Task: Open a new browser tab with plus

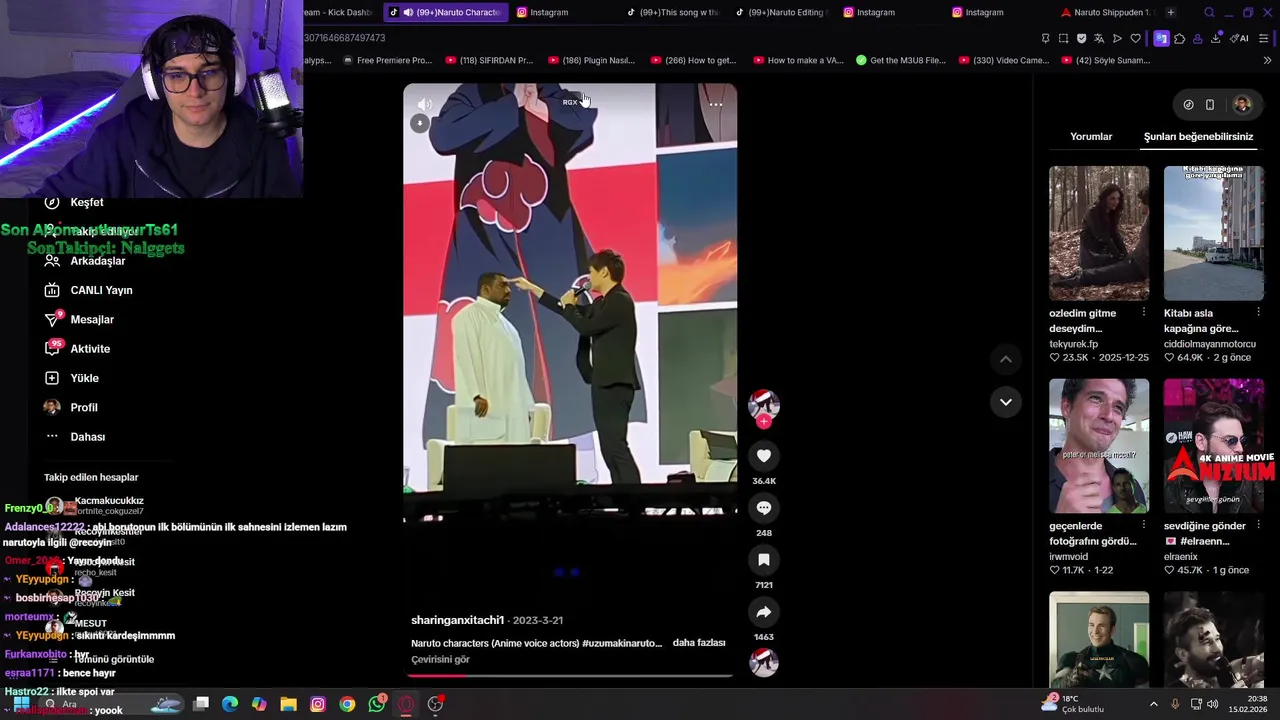Action: [x=1170, y=12]
